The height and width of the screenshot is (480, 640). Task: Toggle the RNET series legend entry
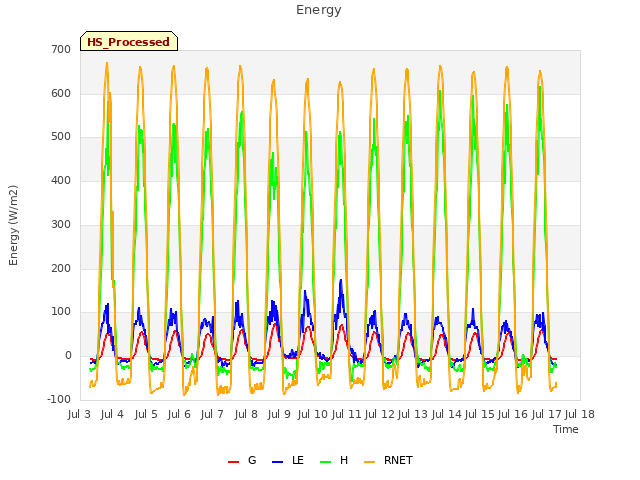pyautogui.click(x=388, y=460)
